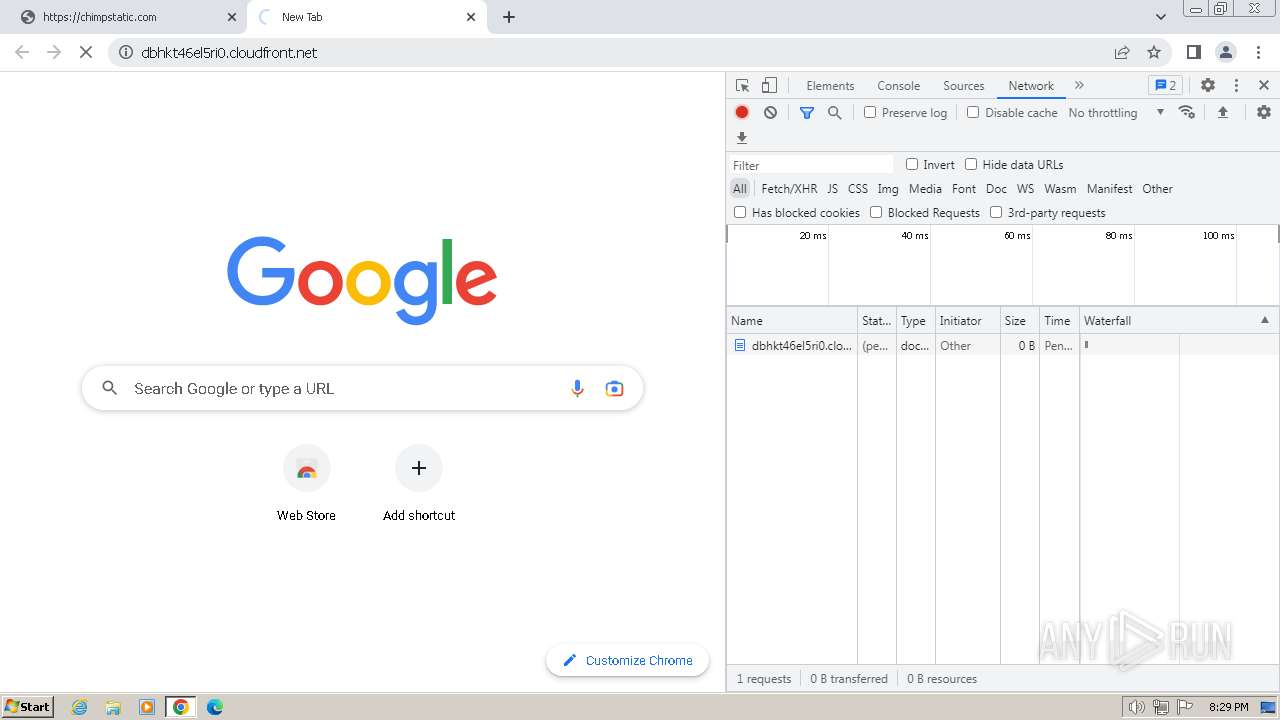1280x720 pixels.
Task: Focus the Google search box
Action: click(362, 388)
